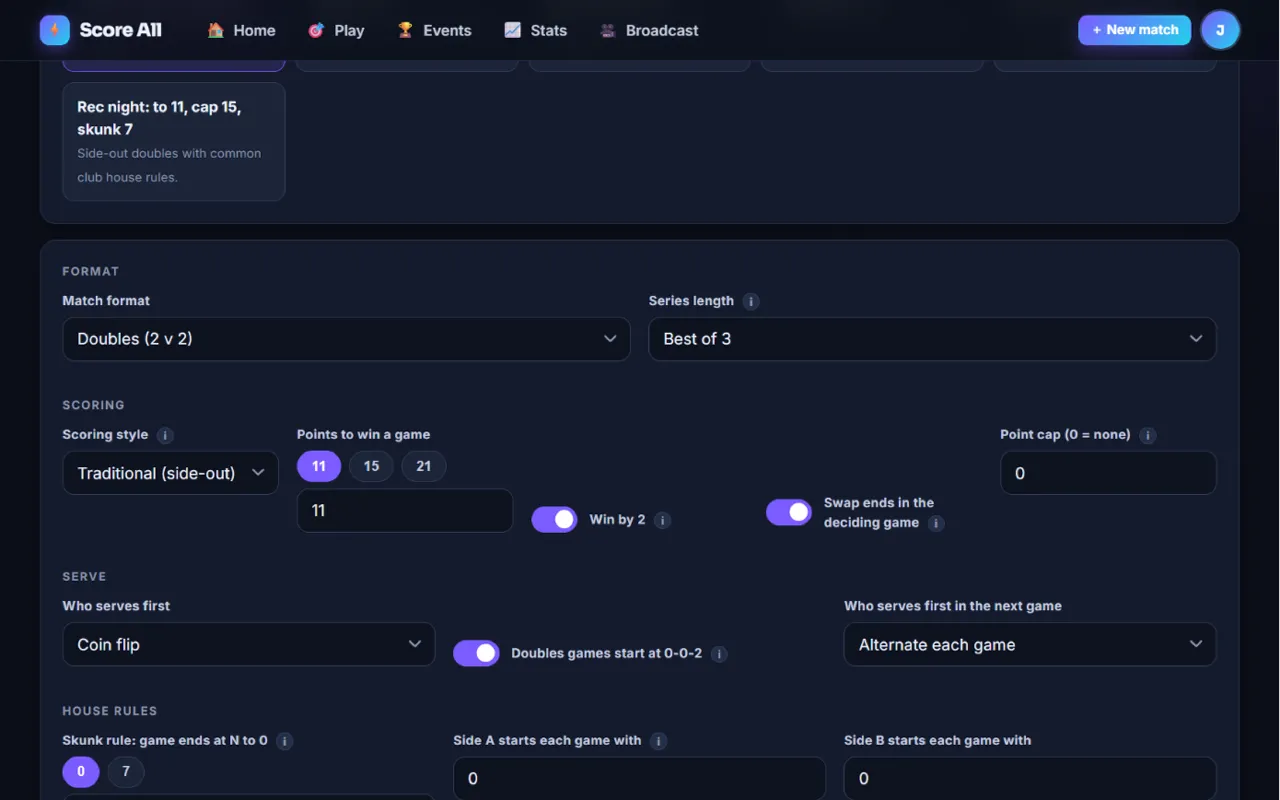Go to the Events menu
Viewport: 1280px width, 800px height.
(434, 30)
